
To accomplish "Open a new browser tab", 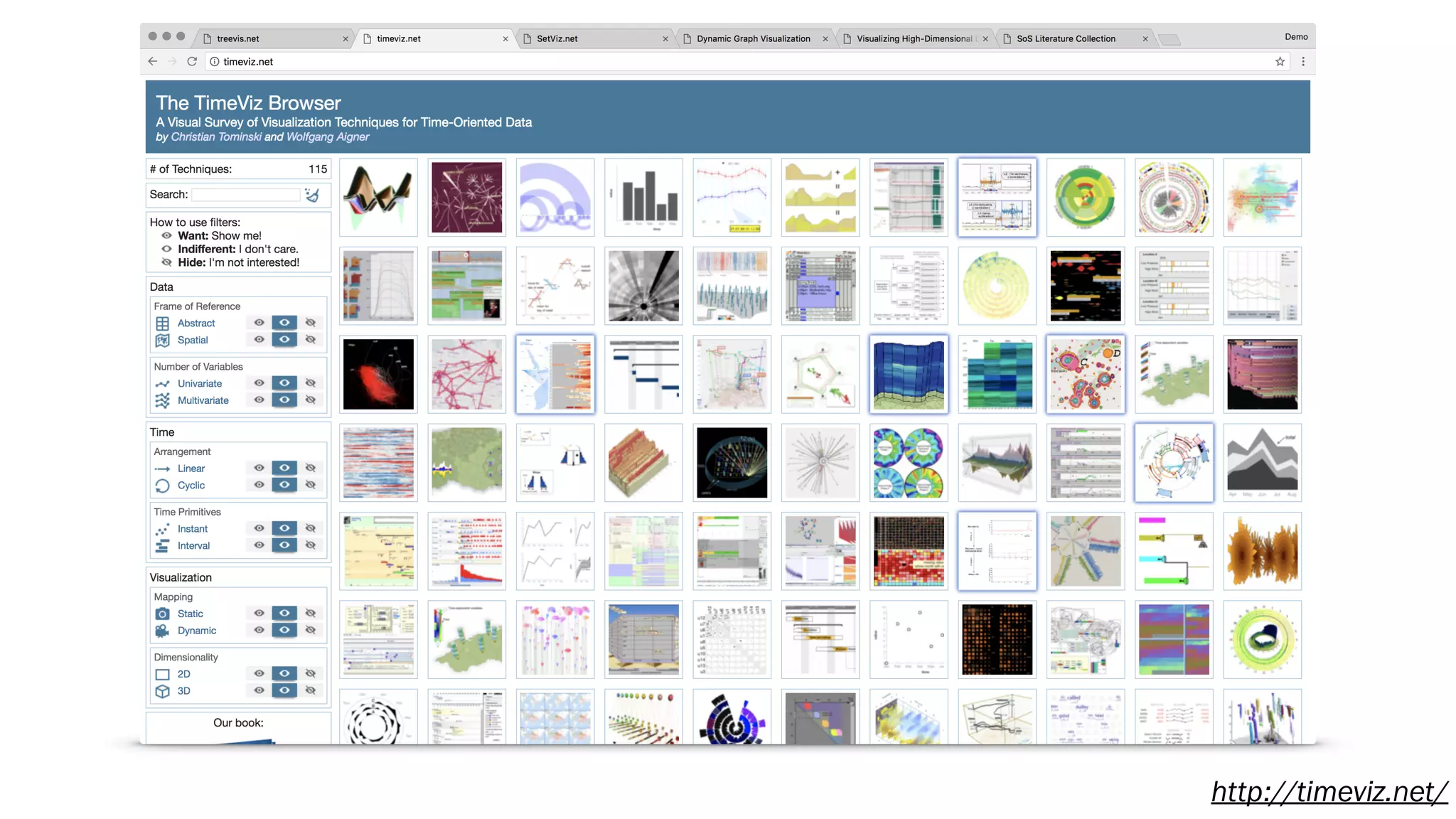I will click(x=1169, y=40).
